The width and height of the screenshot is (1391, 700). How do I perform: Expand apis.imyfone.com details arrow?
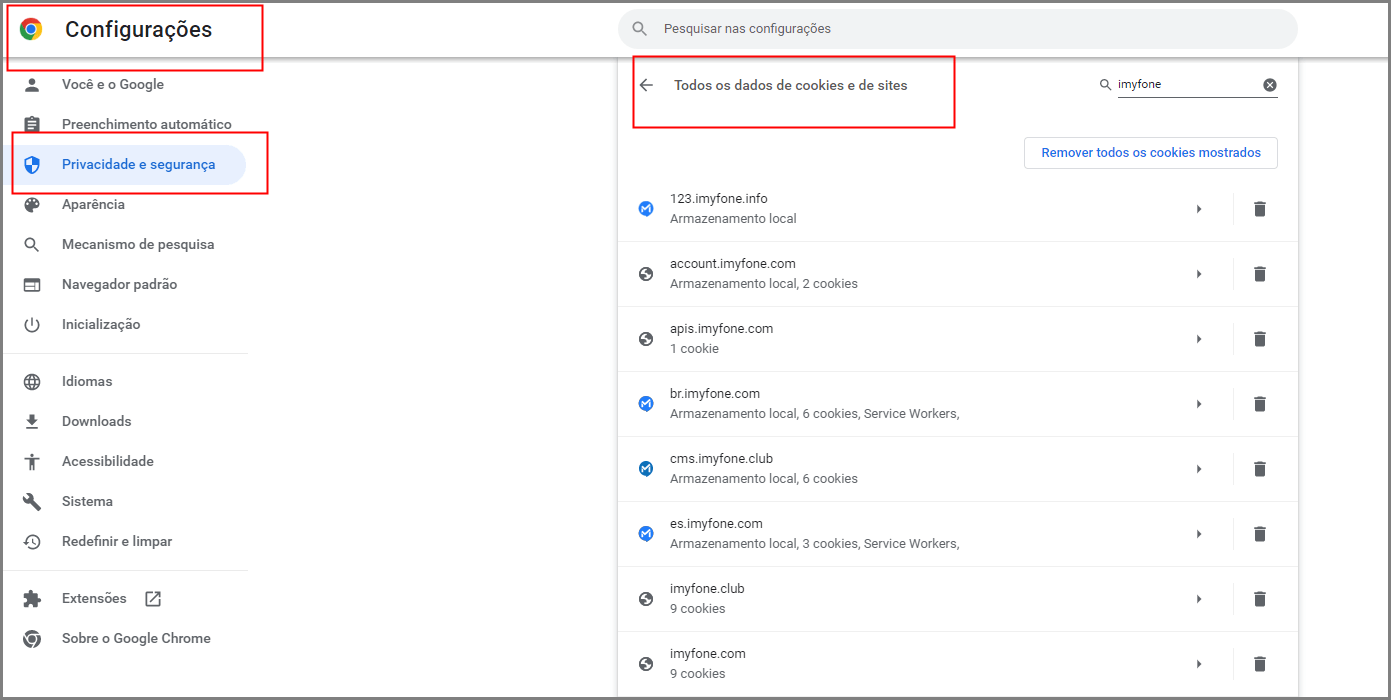(1199, 339)
